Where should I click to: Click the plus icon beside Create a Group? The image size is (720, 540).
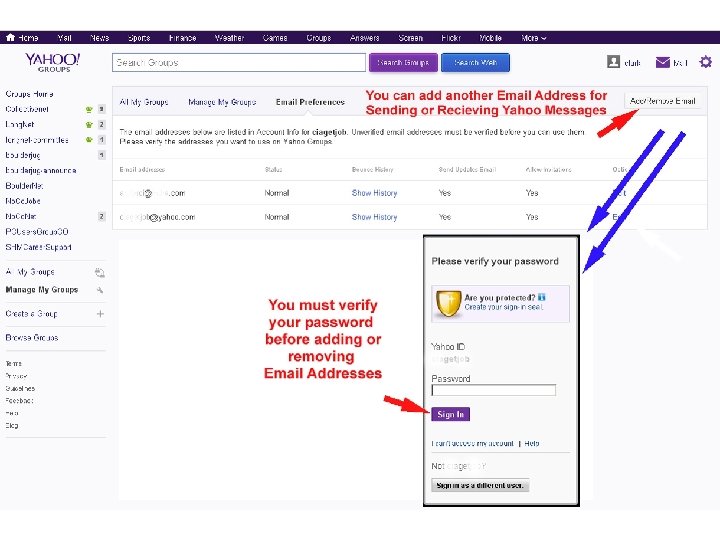coord(100,314)
